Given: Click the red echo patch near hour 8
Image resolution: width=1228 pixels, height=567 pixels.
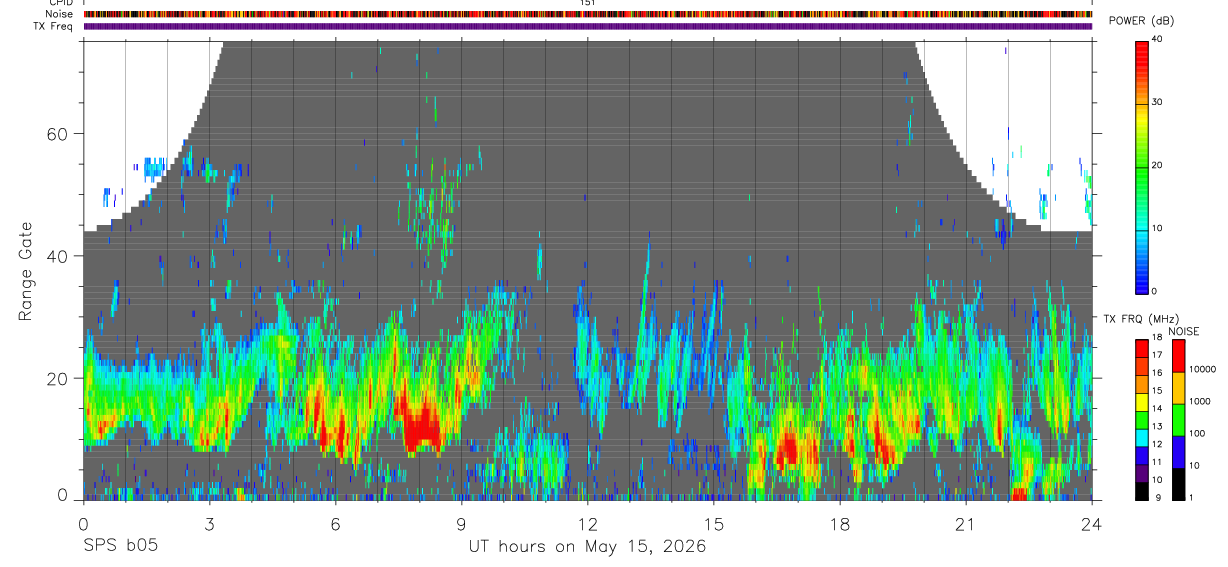Looking at the screenshot, I should point(422,423).
